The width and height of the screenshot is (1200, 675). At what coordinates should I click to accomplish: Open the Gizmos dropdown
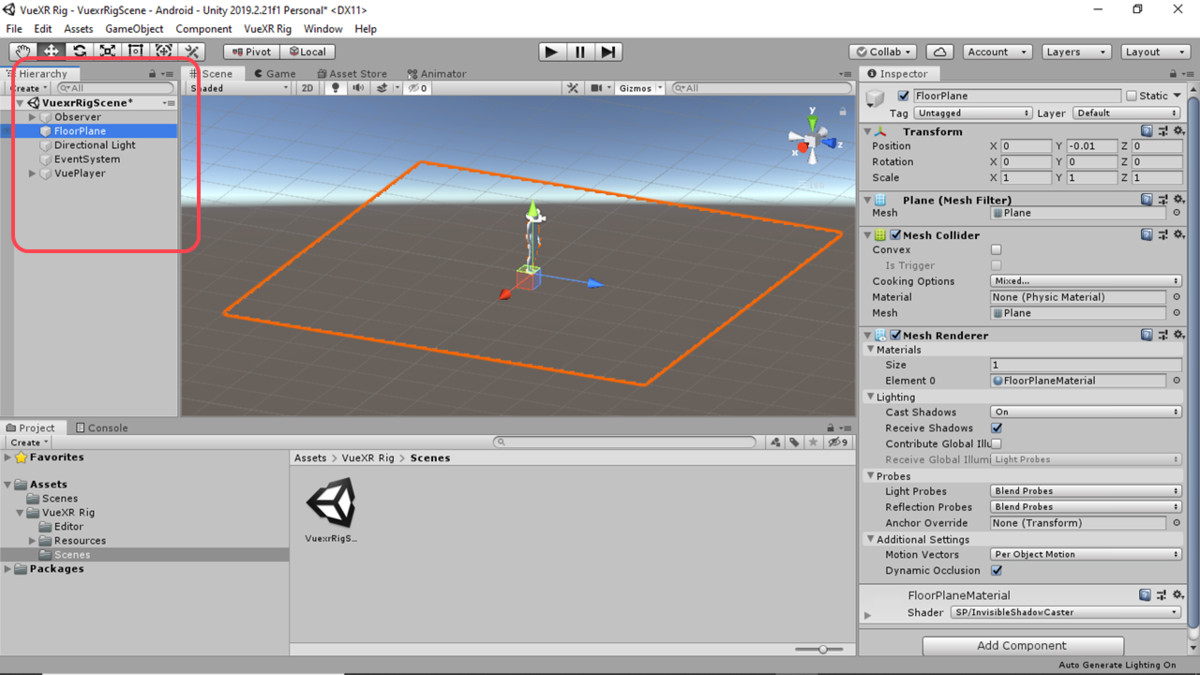[x=639, y=88]
